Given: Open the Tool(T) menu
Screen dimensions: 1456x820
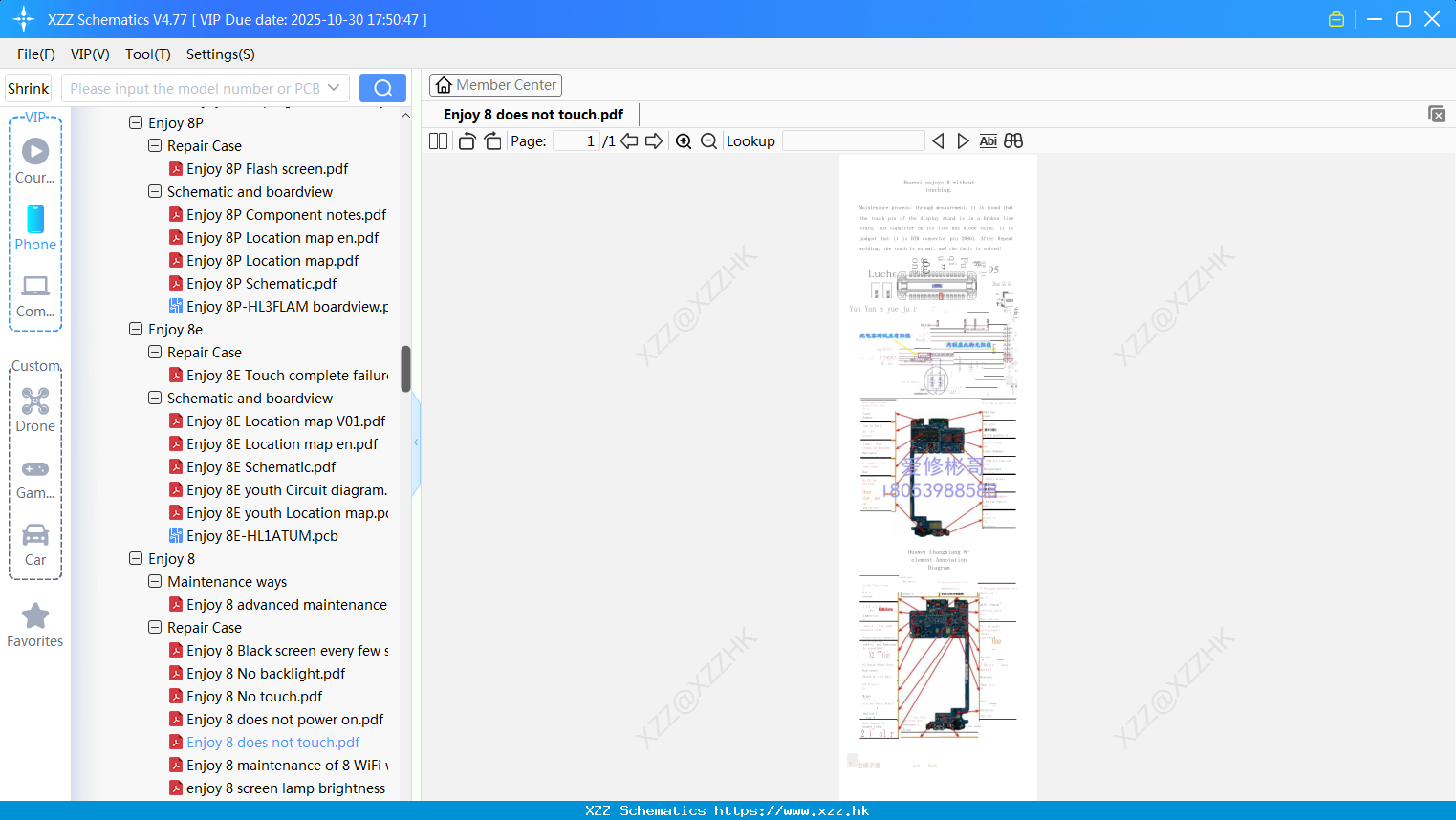Looking at the screenshot, I should pyautogui.click(x=148, y=54).
